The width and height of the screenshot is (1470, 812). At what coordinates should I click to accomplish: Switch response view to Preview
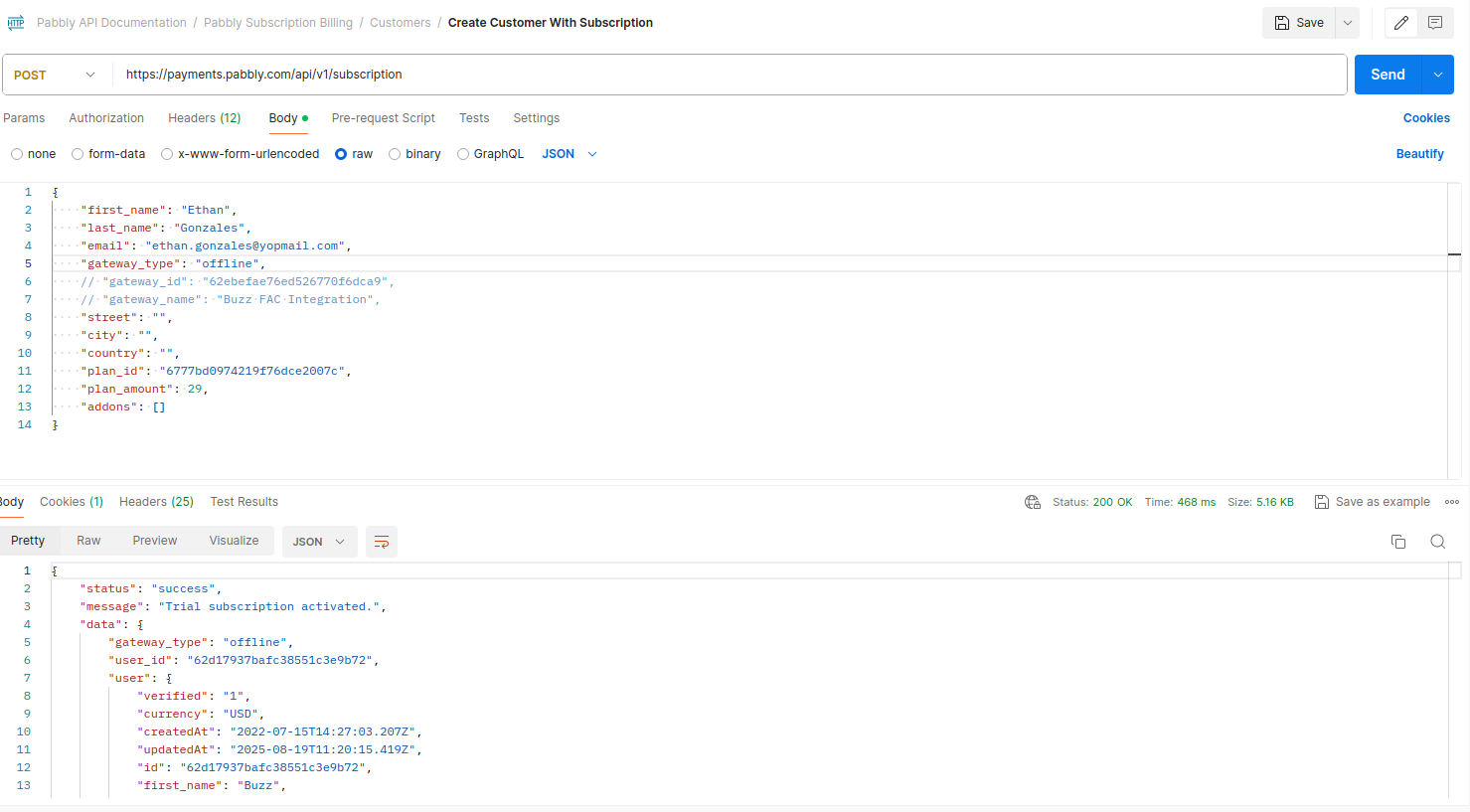point(155,541)
